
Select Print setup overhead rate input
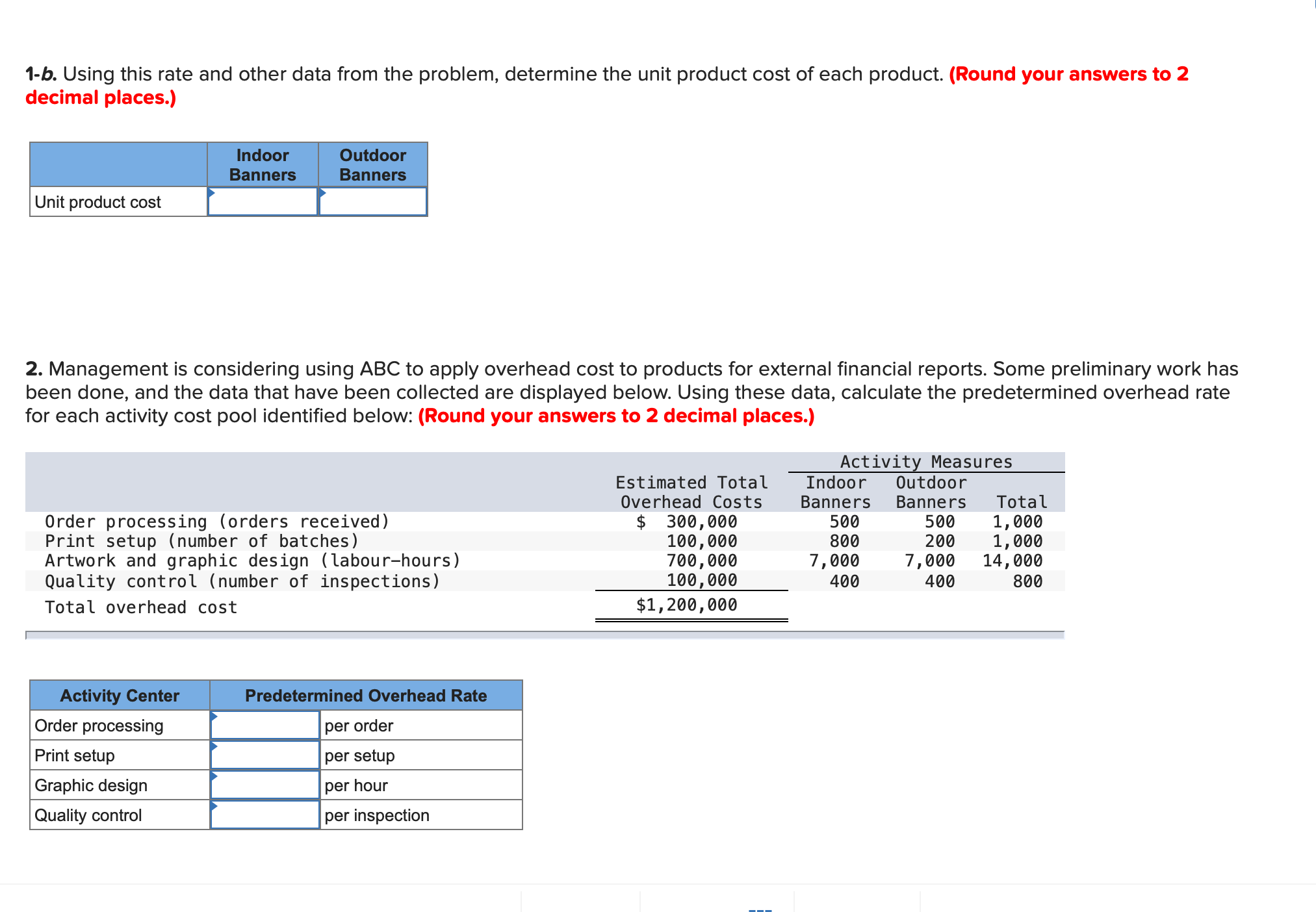(x=264, y=755)
